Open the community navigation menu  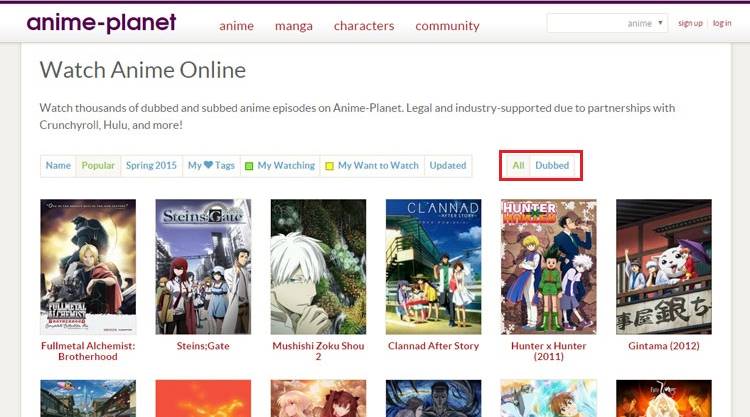tap(447, 26)
